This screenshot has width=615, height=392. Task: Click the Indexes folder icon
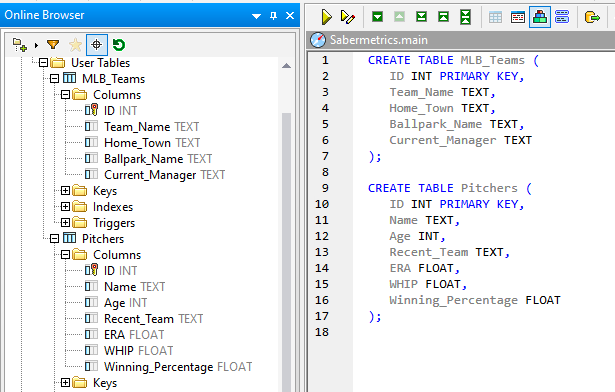(80, 206)
